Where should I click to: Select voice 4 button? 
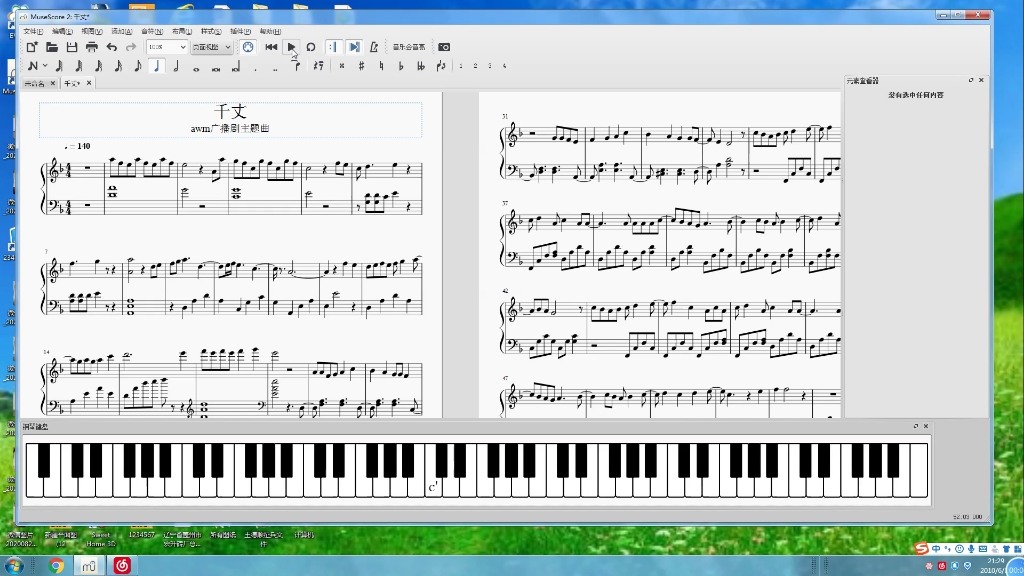click(x=504, y=66)
